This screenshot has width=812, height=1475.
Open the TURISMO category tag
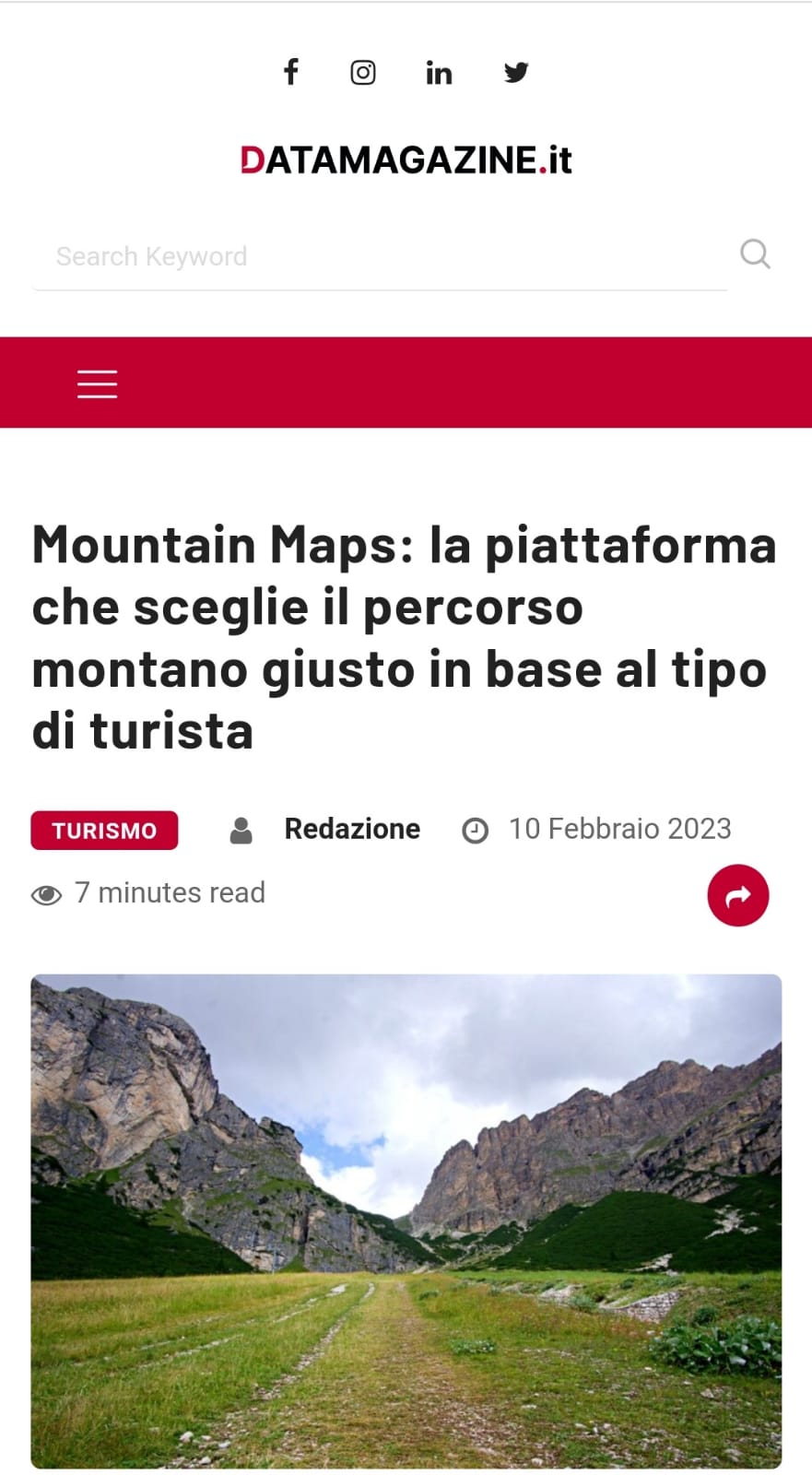pos(104,831)
